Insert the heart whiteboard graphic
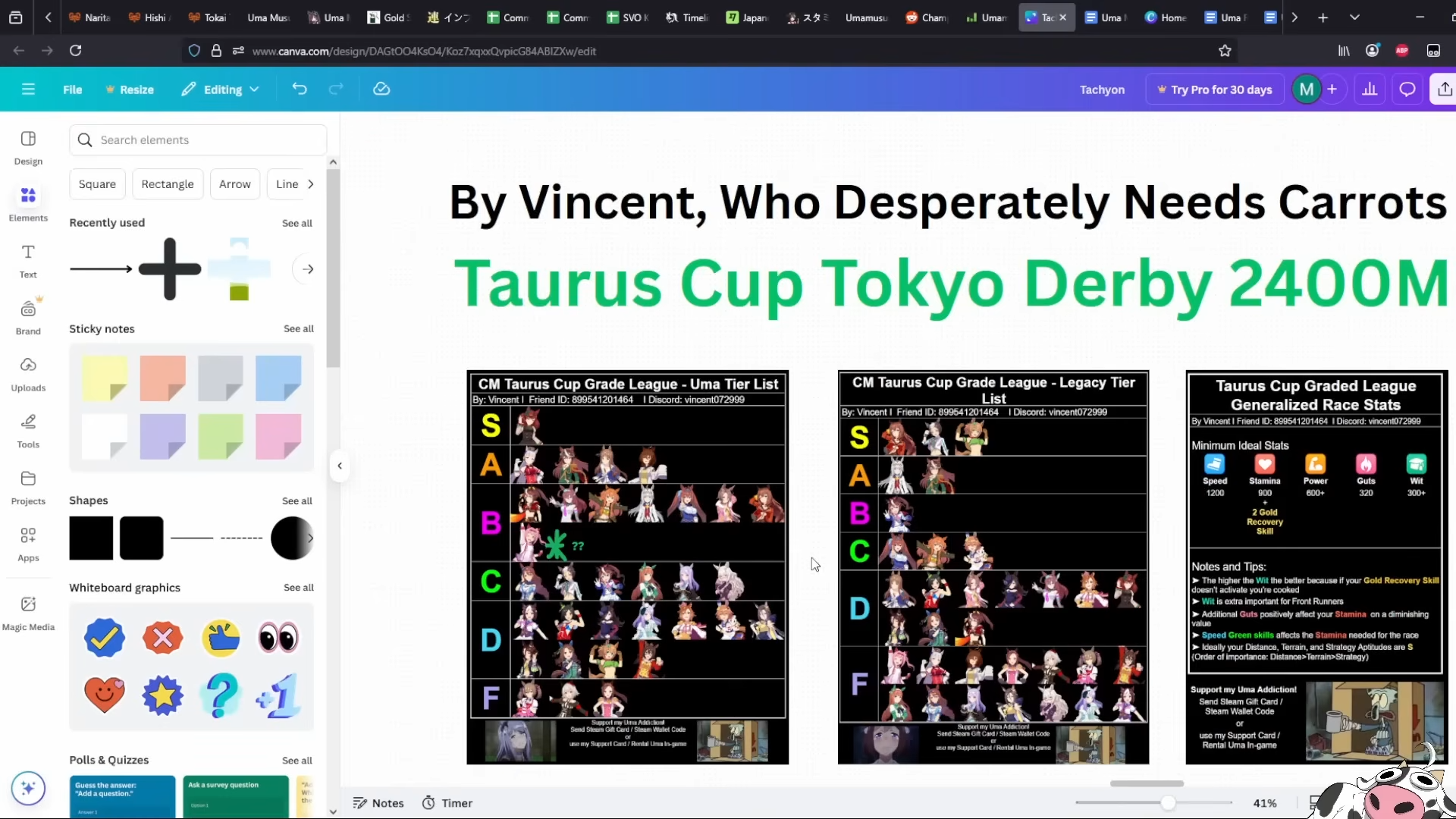This screenshot has width=1456, height=819. coord(105,695)
